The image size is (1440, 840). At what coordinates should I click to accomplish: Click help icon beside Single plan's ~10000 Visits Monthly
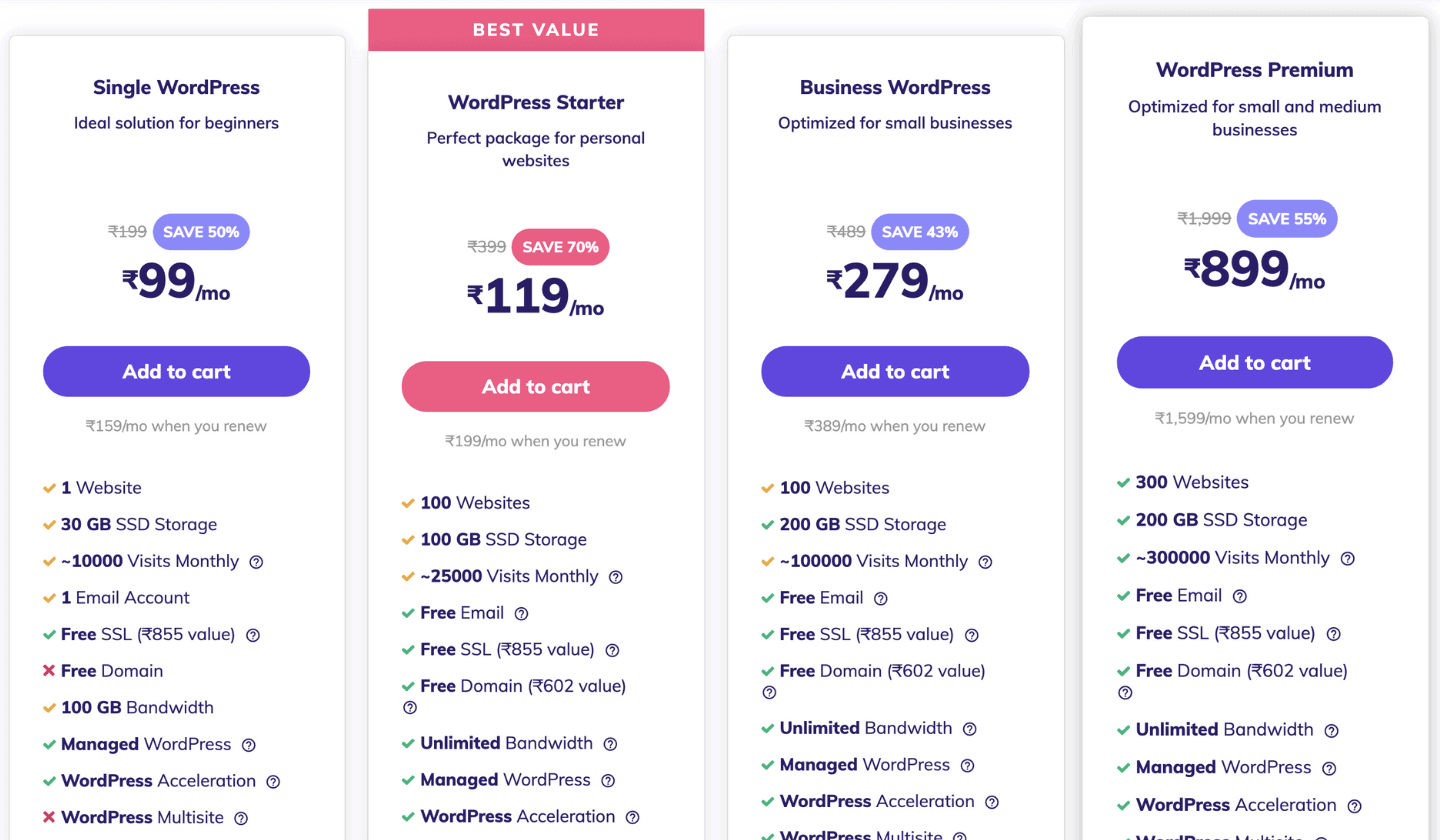pyautogui.click(x=256, y=562)
